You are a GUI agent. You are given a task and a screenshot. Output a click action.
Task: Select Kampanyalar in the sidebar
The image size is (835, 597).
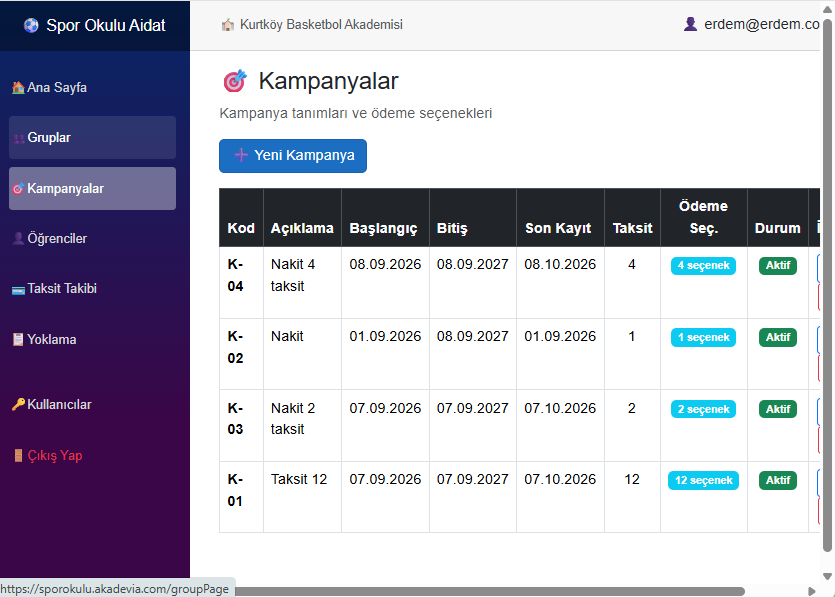click(x=92, y=189)
